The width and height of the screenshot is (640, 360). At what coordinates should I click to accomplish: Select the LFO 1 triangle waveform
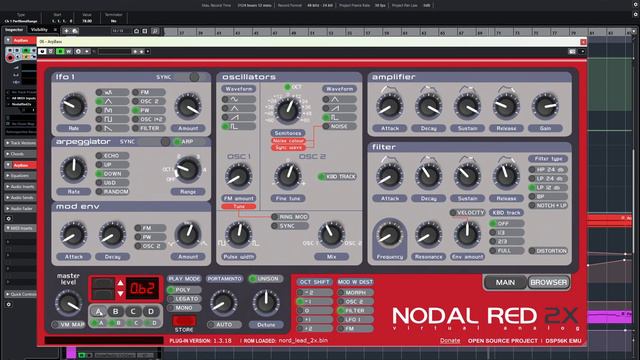(x=111, y=101)
